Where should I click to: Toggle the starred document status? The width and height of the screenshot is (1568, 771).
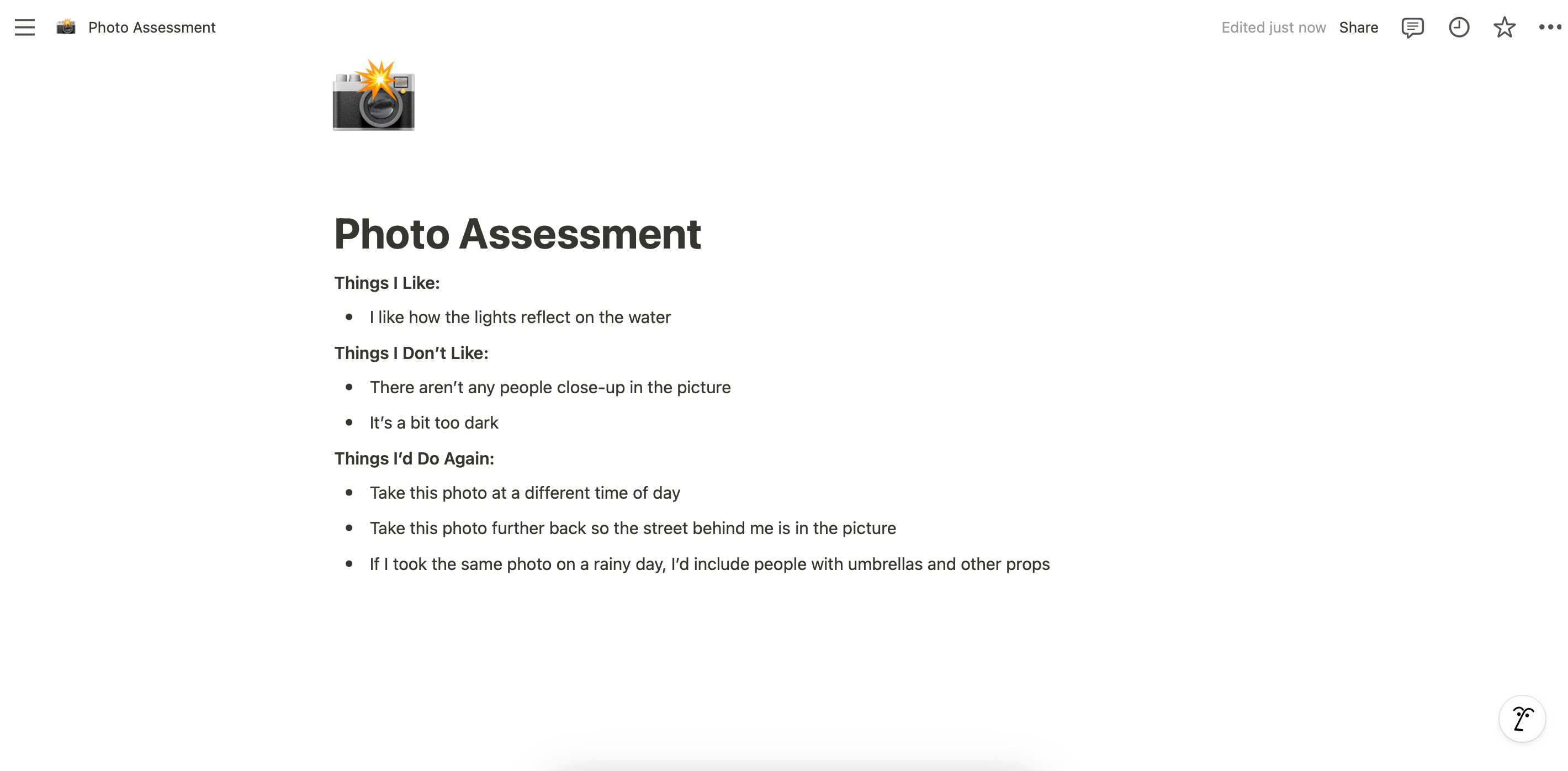[1502, 27]
